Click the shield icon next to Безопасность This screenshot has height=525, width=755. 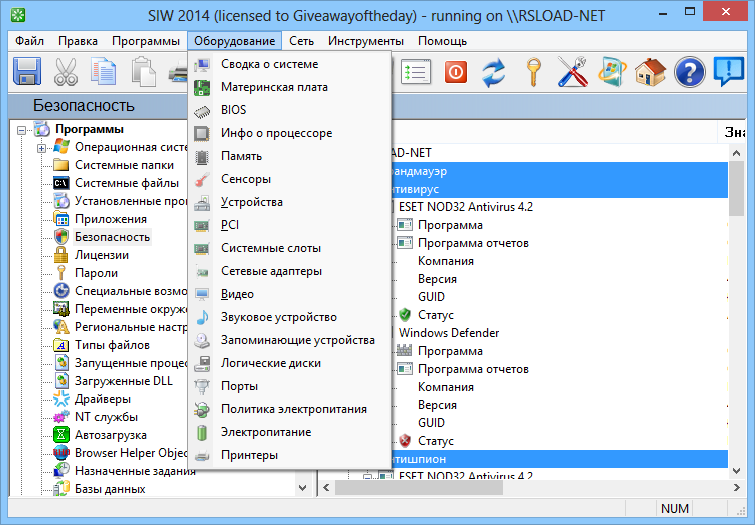(61, 237)
